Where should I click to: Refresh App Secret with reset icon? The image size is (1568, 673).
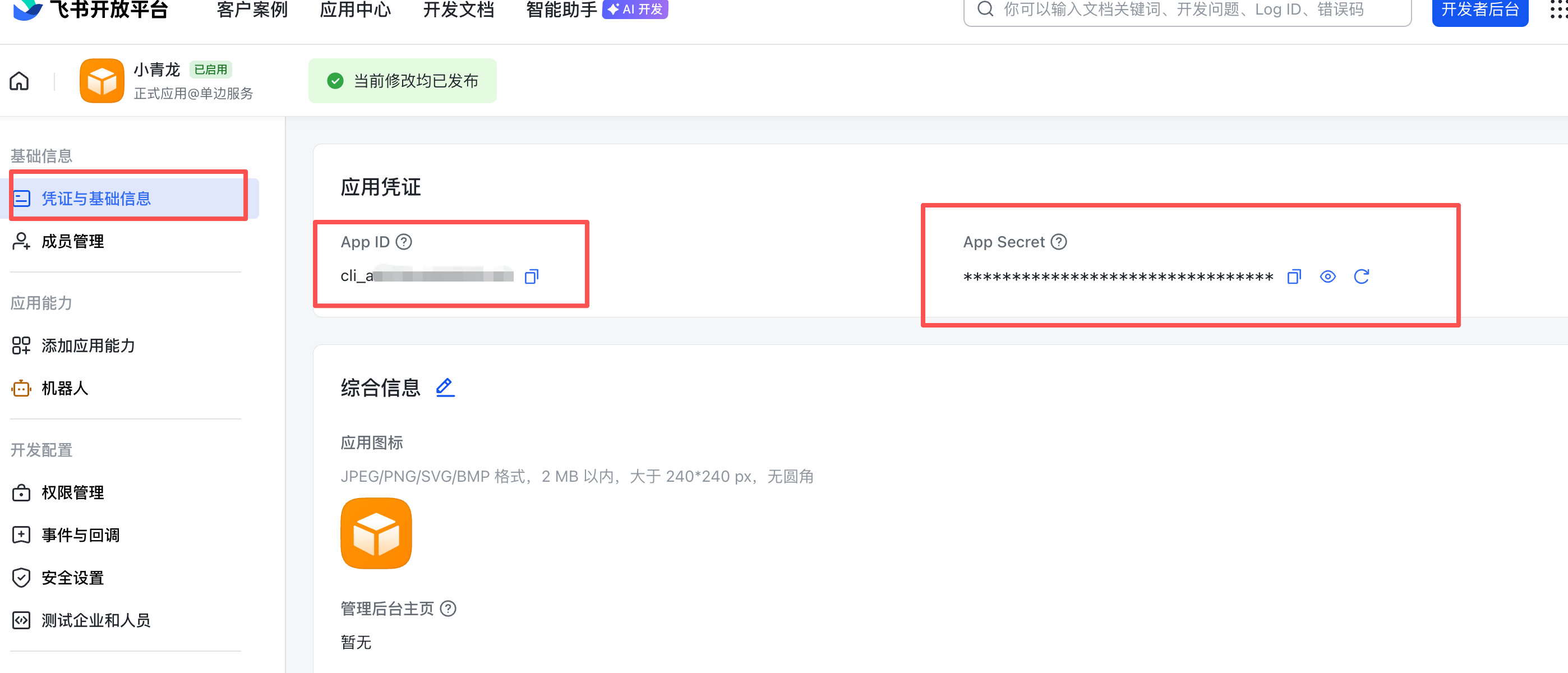1361,277
